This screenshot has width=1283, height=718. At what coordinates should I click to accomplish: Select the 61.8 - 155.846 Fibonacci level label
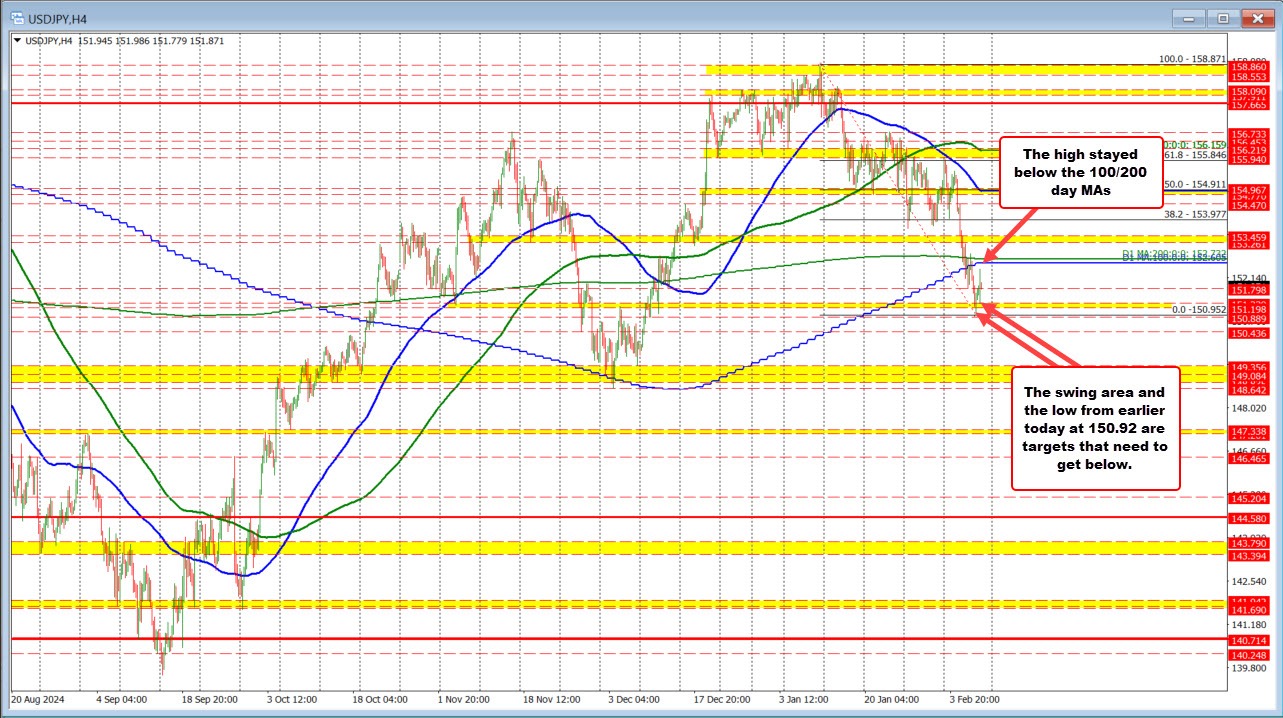click(1193, 156)
